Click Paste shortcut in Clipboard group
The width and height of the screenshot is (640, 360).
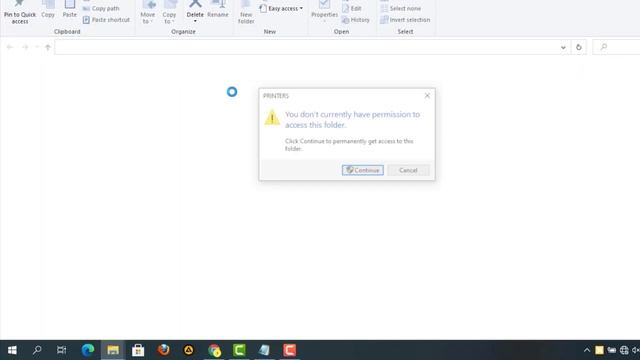(x=106, y=20)
